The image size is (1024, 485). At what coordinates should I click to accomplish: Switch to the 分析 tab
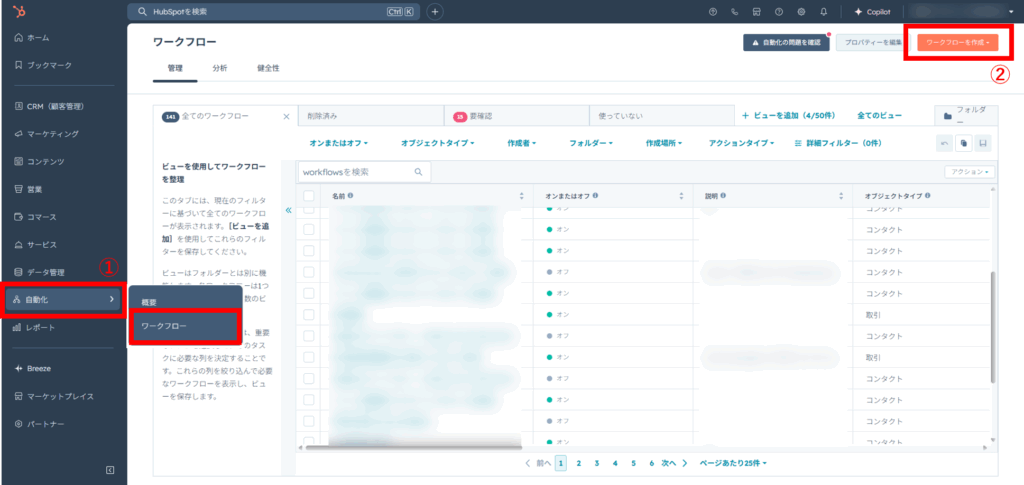[x=220, y=68]
